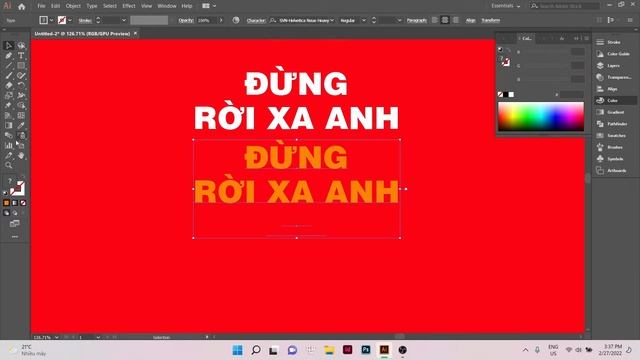The height and width of the screenshot is (360, 640).
Task: Click the Opacity link in control bar
Action: [186, 20]
